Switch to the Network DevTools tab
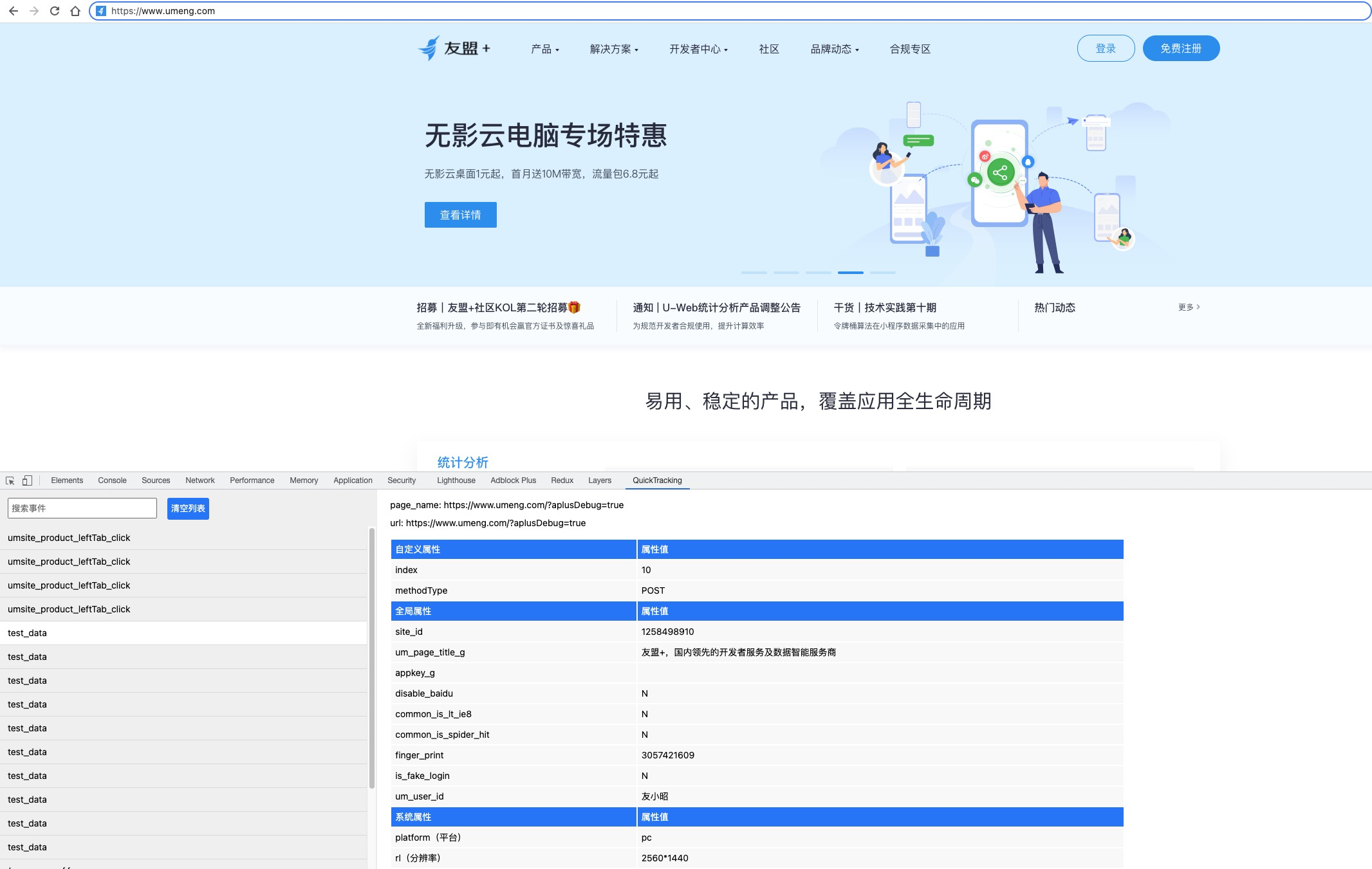The width and height of the screenshot is (1372, 869). click(200, 480)
